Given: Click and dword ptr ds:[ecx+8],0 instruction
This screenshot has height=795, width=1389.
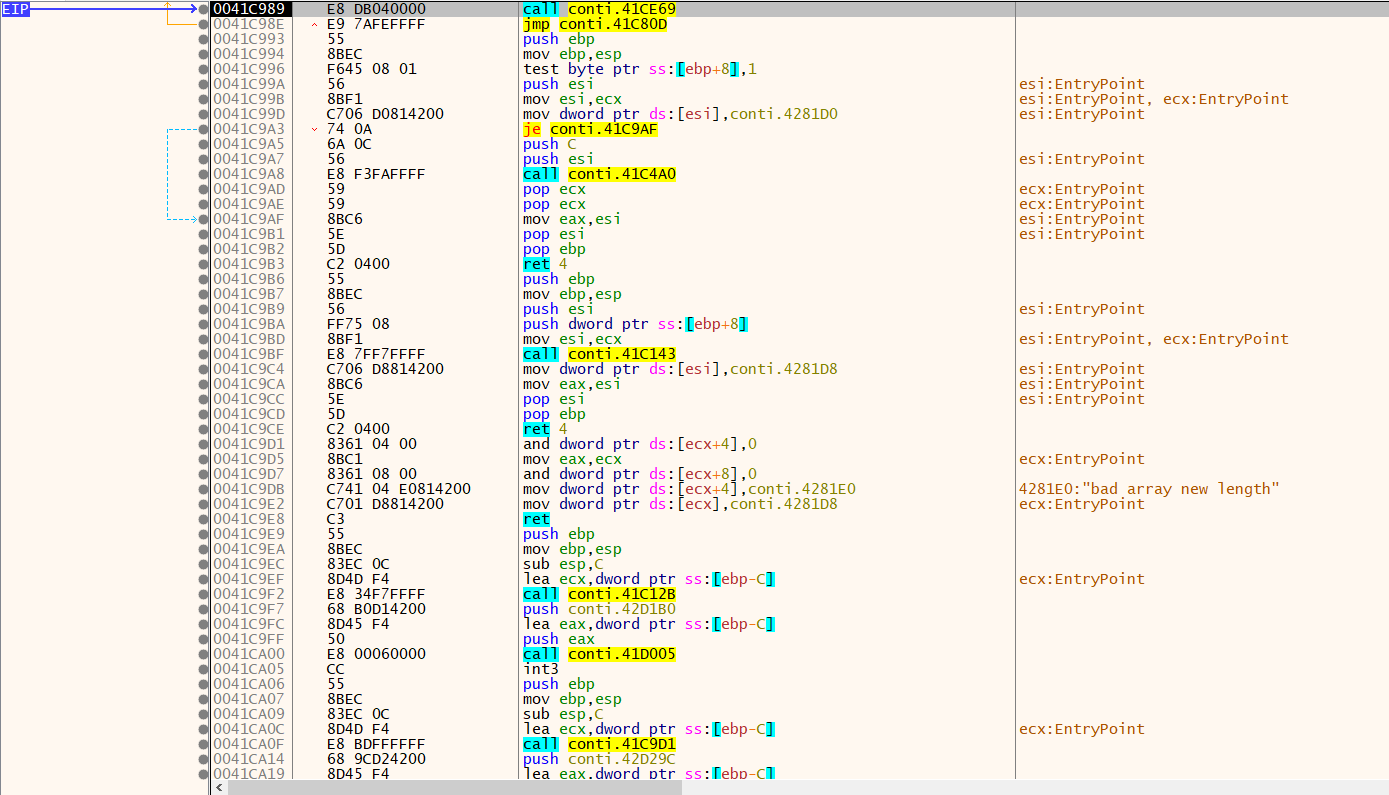Looking at the screenshot, I should pyautogui.click(x=640, y=474).
